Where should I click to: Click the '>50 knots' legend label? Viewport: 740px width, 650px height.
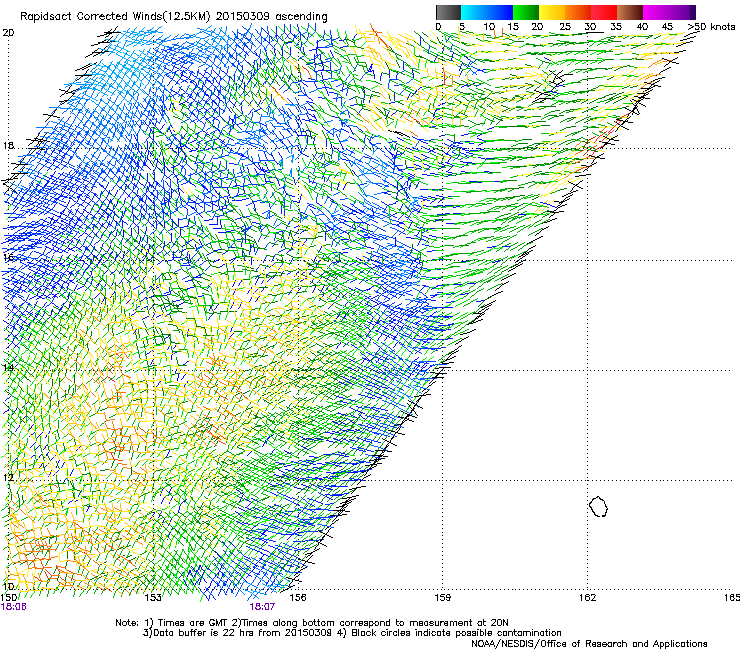[711, 27]
